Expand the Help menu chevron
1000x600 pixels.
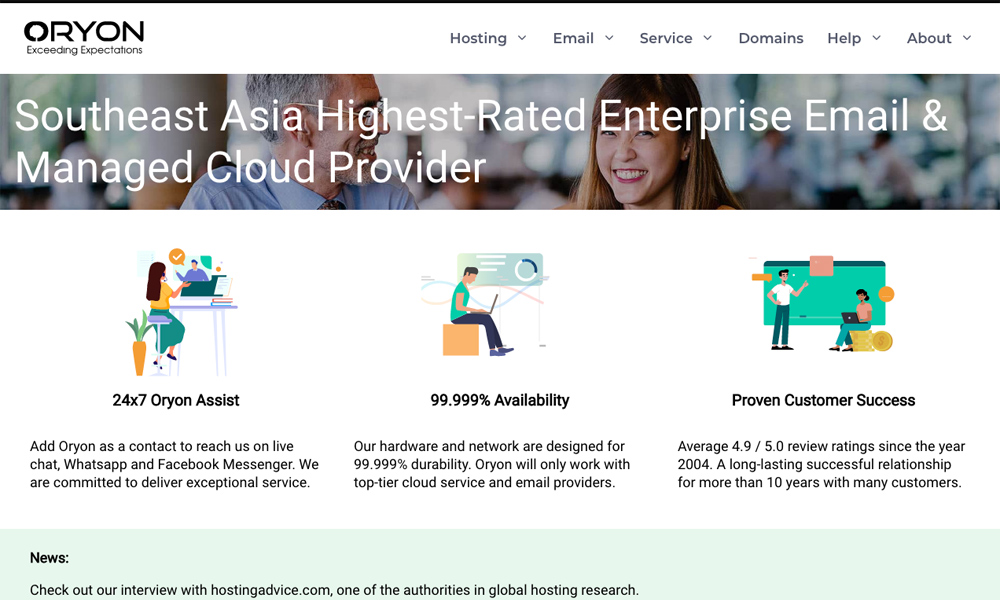[x=876, y=38]
